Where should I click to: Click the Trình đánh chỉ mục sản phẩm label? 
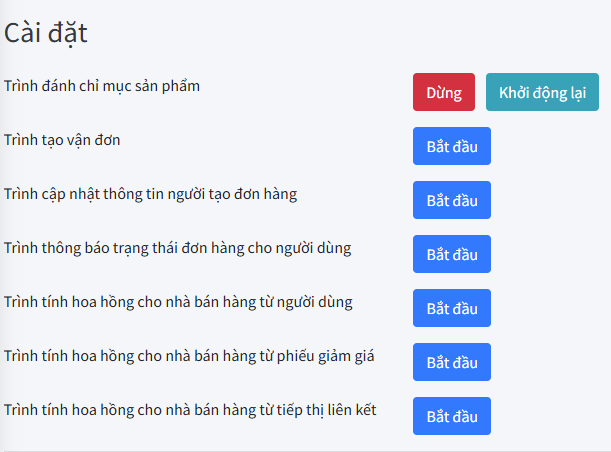point(102,86)
